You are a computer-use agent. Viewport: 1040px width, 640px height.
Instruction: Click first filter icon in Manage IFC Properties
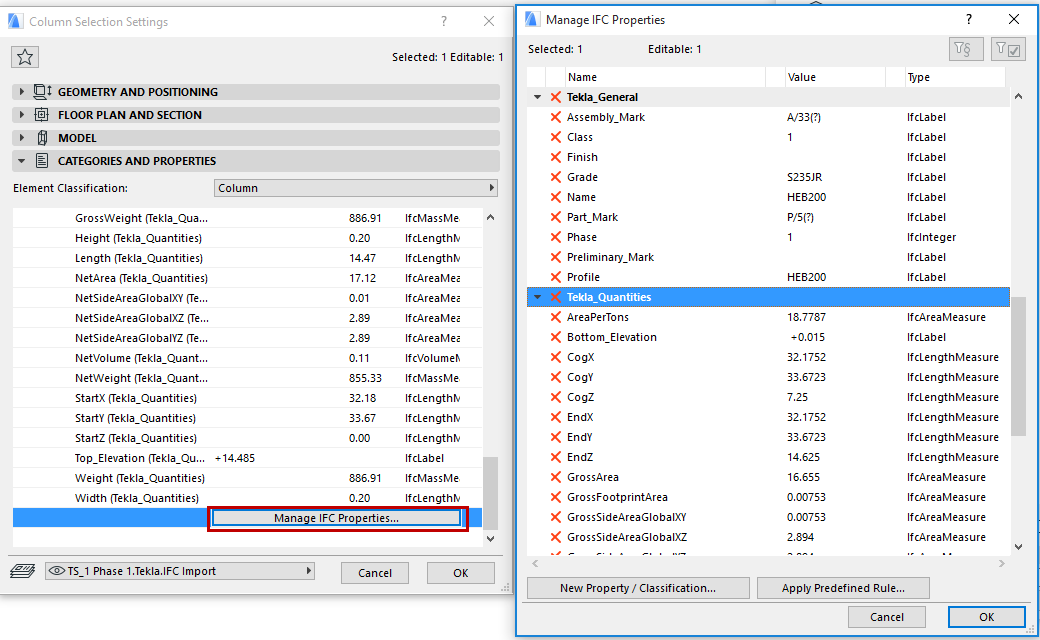(x=965, y=49)
